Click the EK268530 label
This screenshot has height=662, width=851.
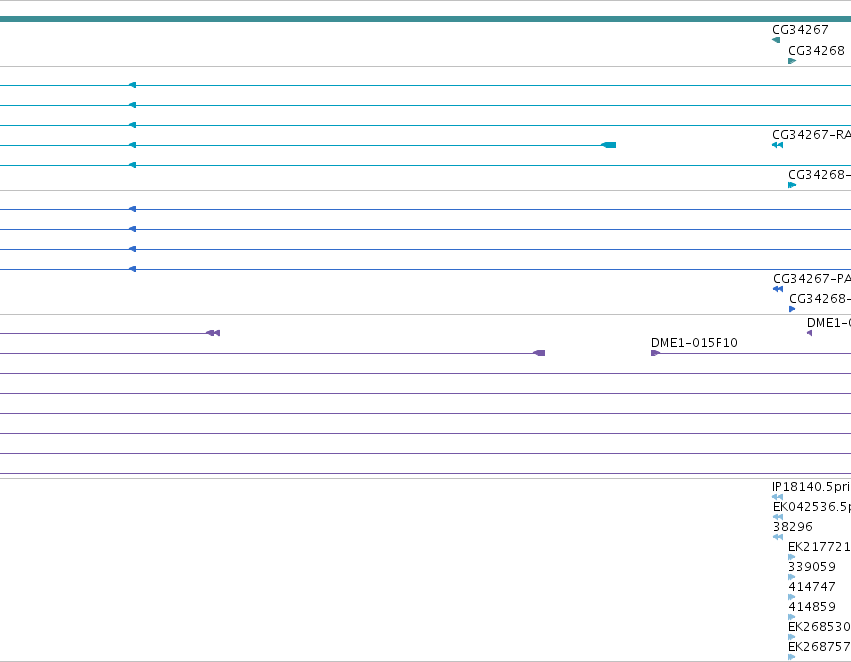[x=820, y=627]
